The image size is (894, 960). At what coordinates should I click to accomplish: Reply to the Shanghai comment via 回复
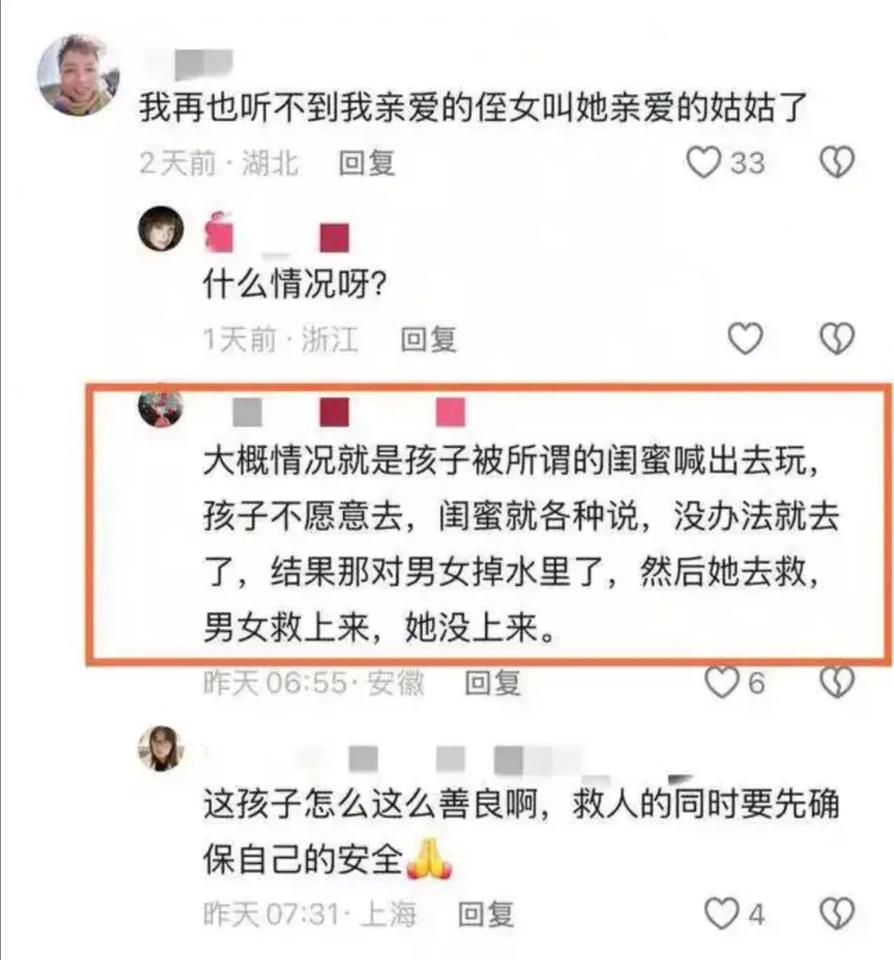click(x=486, y=914)
